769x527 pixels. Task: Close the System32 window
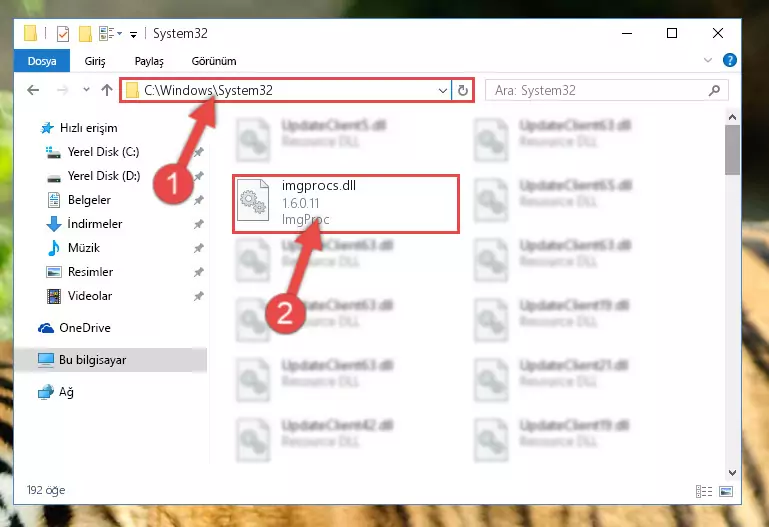pyautogui.click(x=718, y=33)
